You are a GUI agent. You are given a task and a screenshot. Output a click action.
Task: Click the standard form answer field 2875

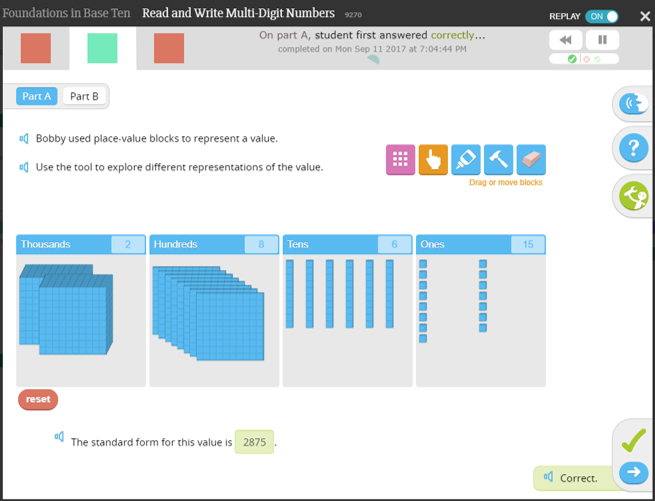tap(254, 442)
